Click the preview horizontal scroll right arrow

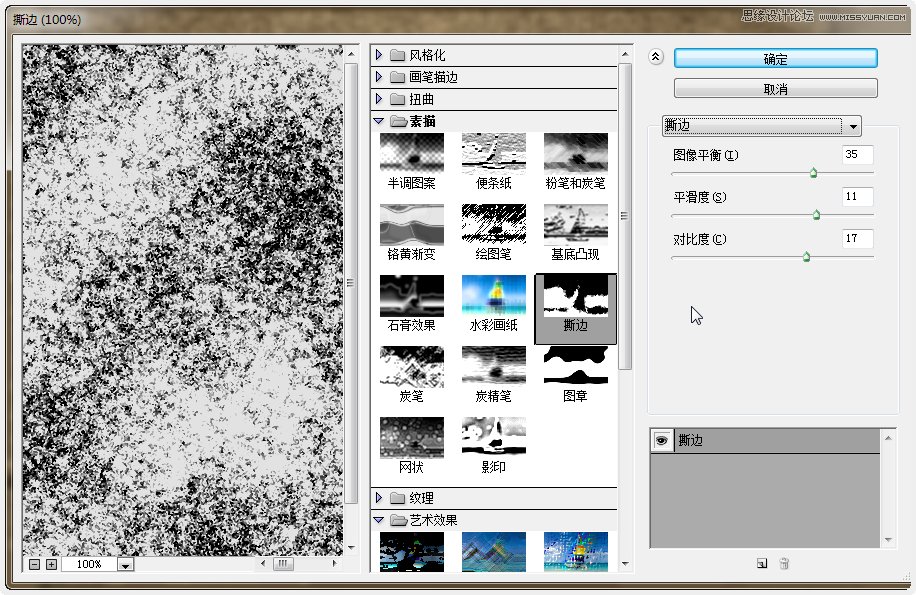point(334,563)
